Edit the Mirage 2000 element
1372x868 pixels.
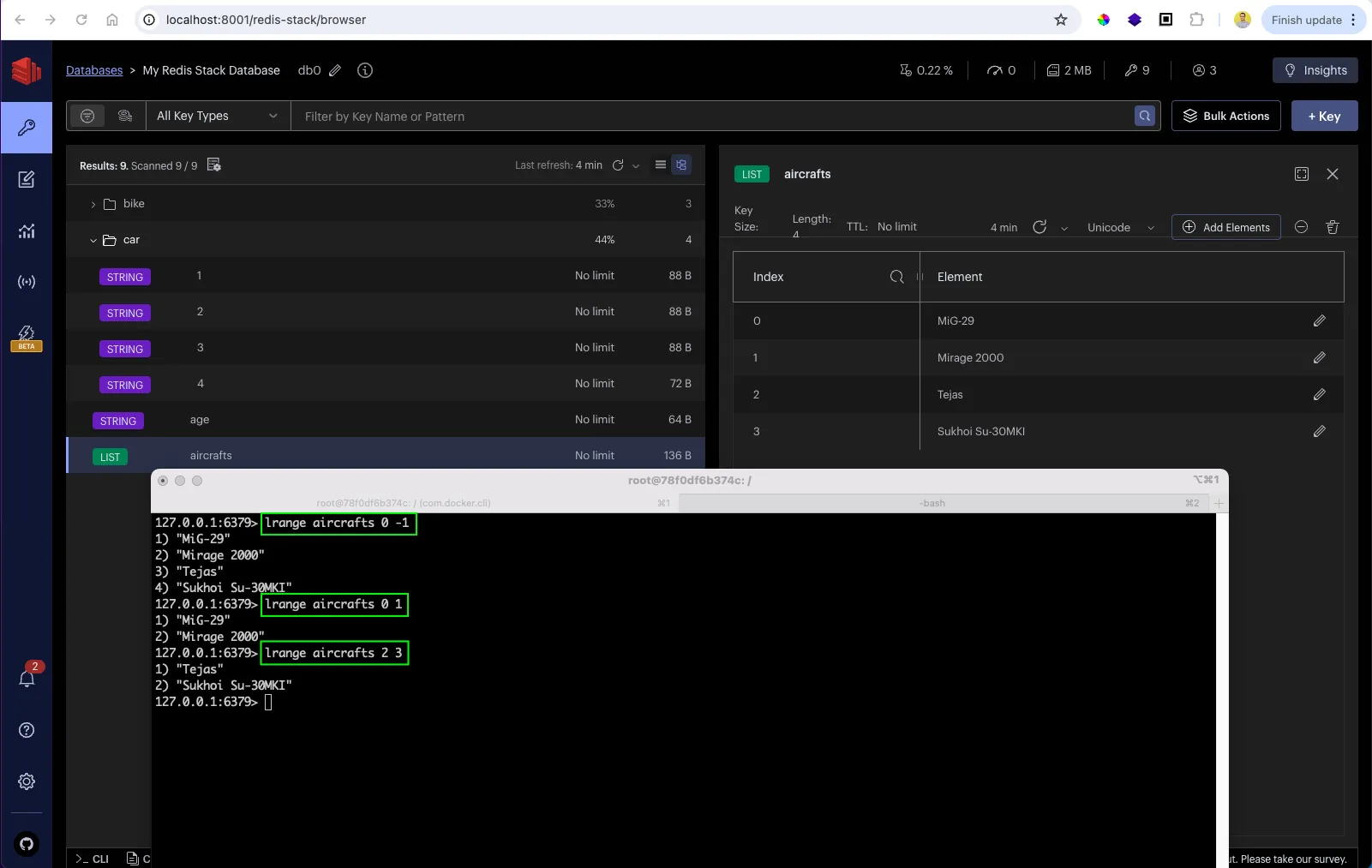point(1320,357)
